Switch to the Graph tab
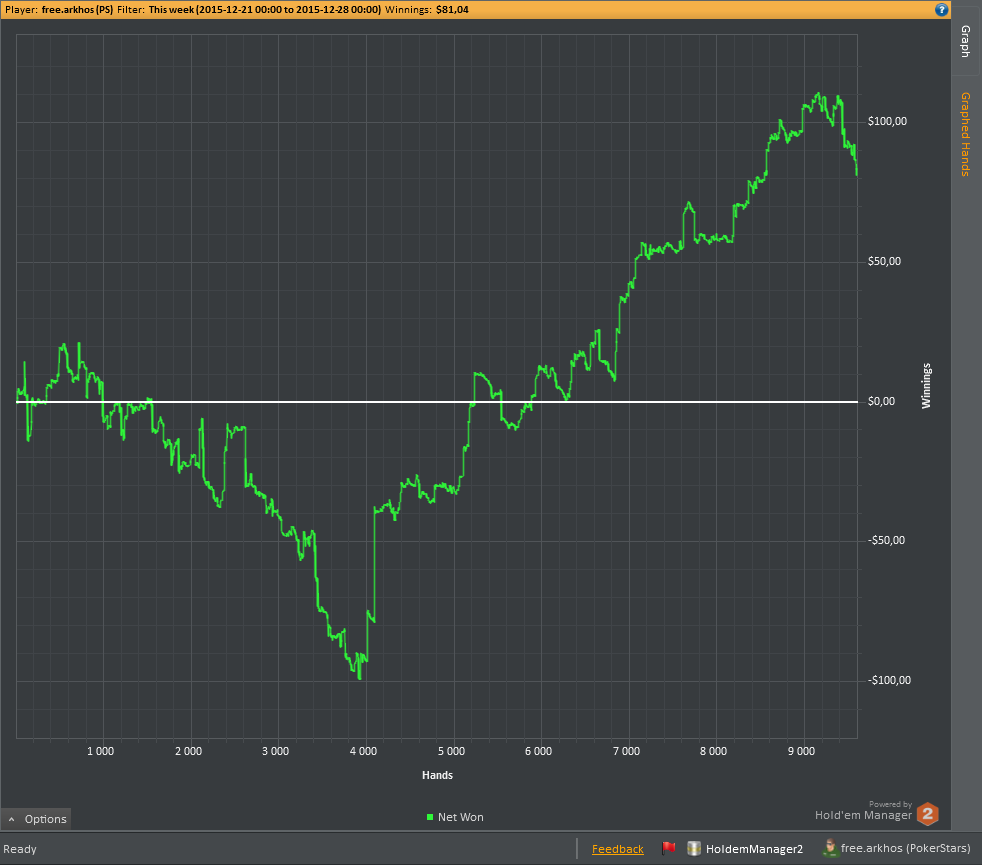The width and height of the screenshot is (982, 865). (x=966, y=41)
